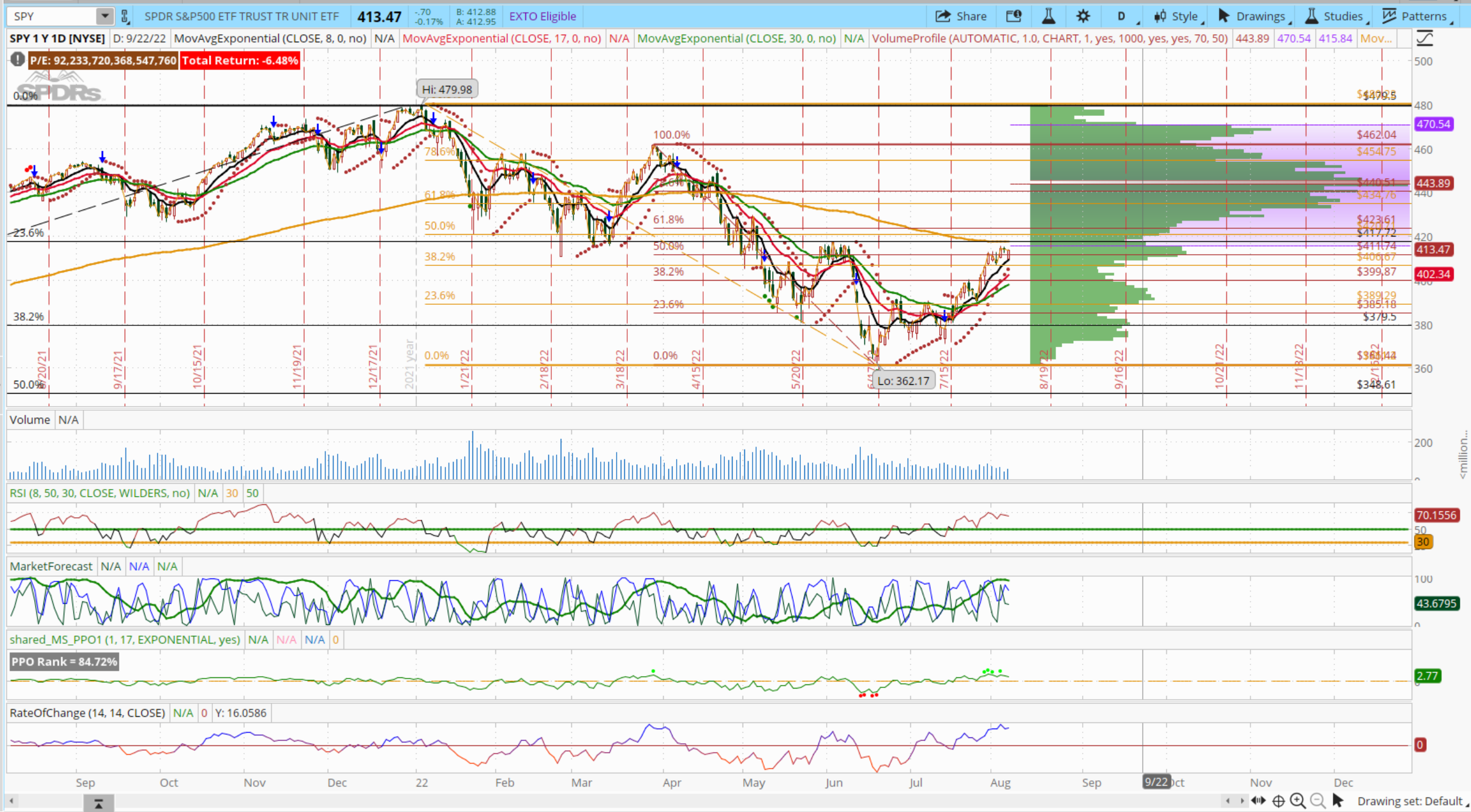The image size is (1471, 812).
Task: Click the exclamation alert icon near P/E
Action: click(18, 59)
